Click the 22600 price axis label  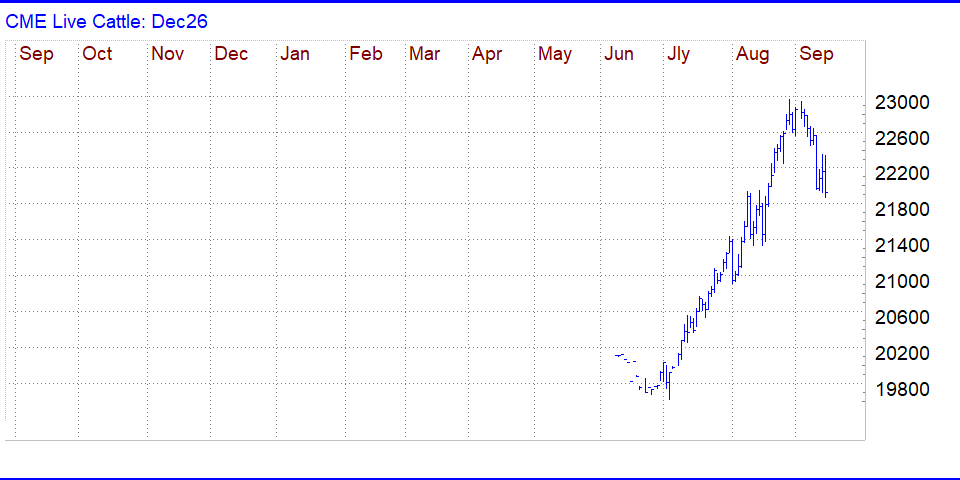902,138
